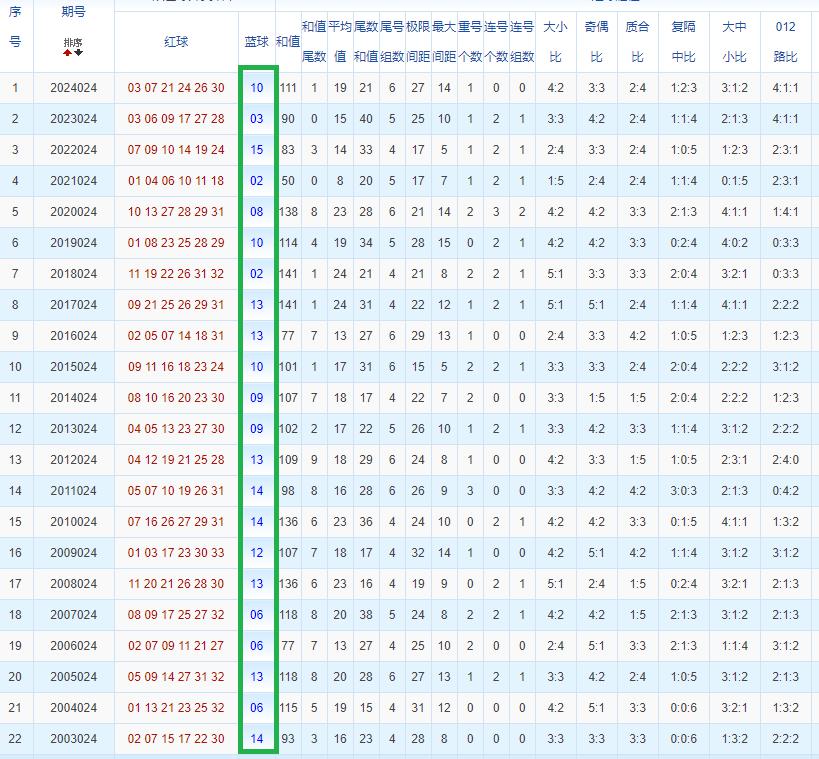819x759 pixels.
Task: Click blue ball 10 in first row
Action: [x=257, y=88]
